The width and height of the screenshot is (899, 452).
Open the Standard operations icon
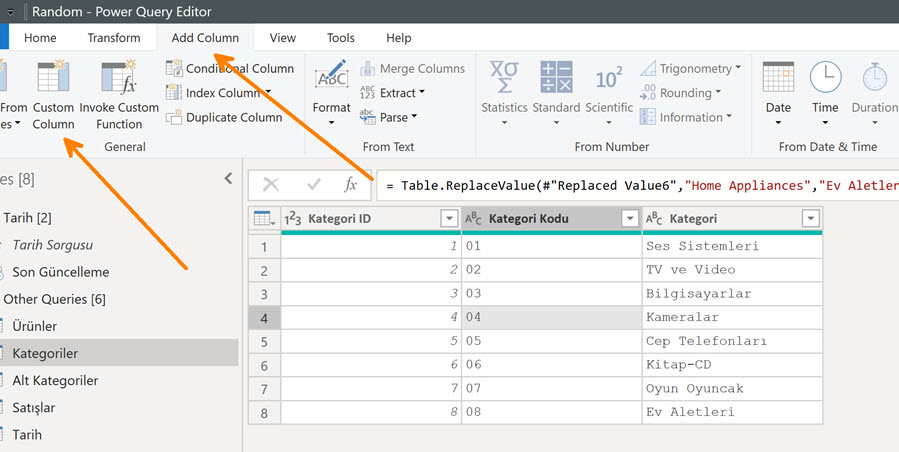(556, 77)
